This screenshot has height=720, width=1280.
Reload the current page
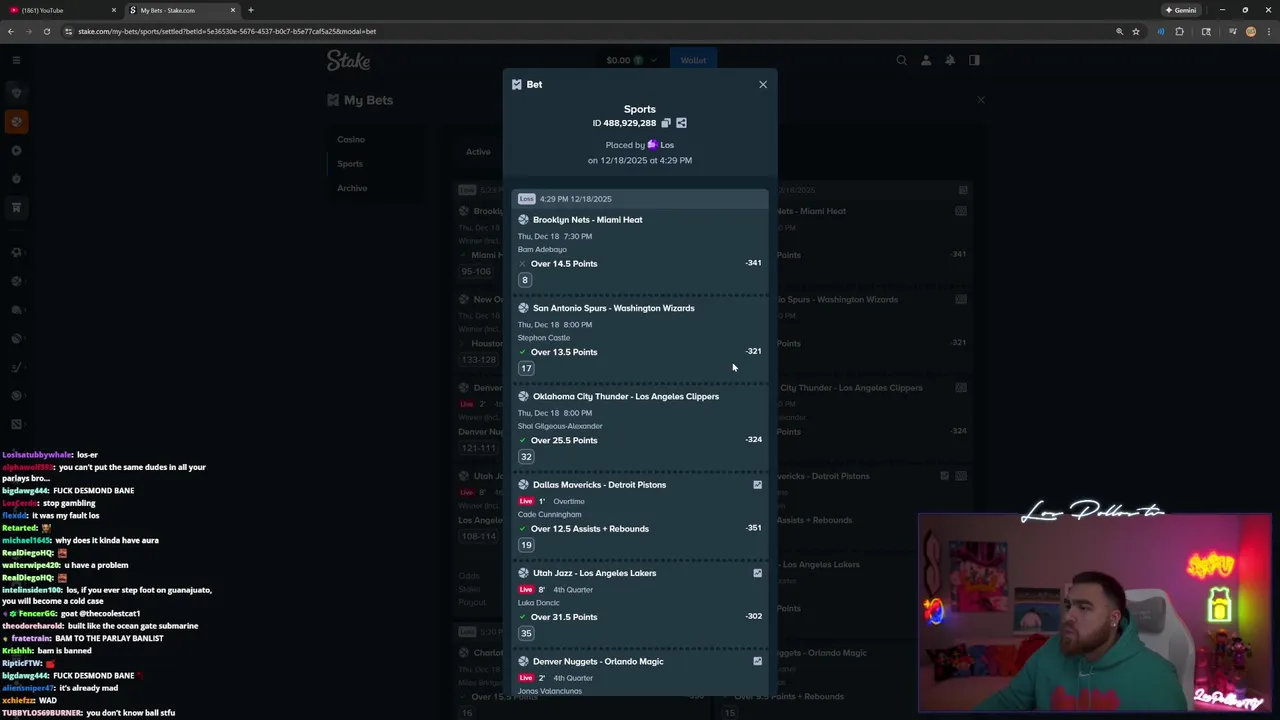point(49,31)
